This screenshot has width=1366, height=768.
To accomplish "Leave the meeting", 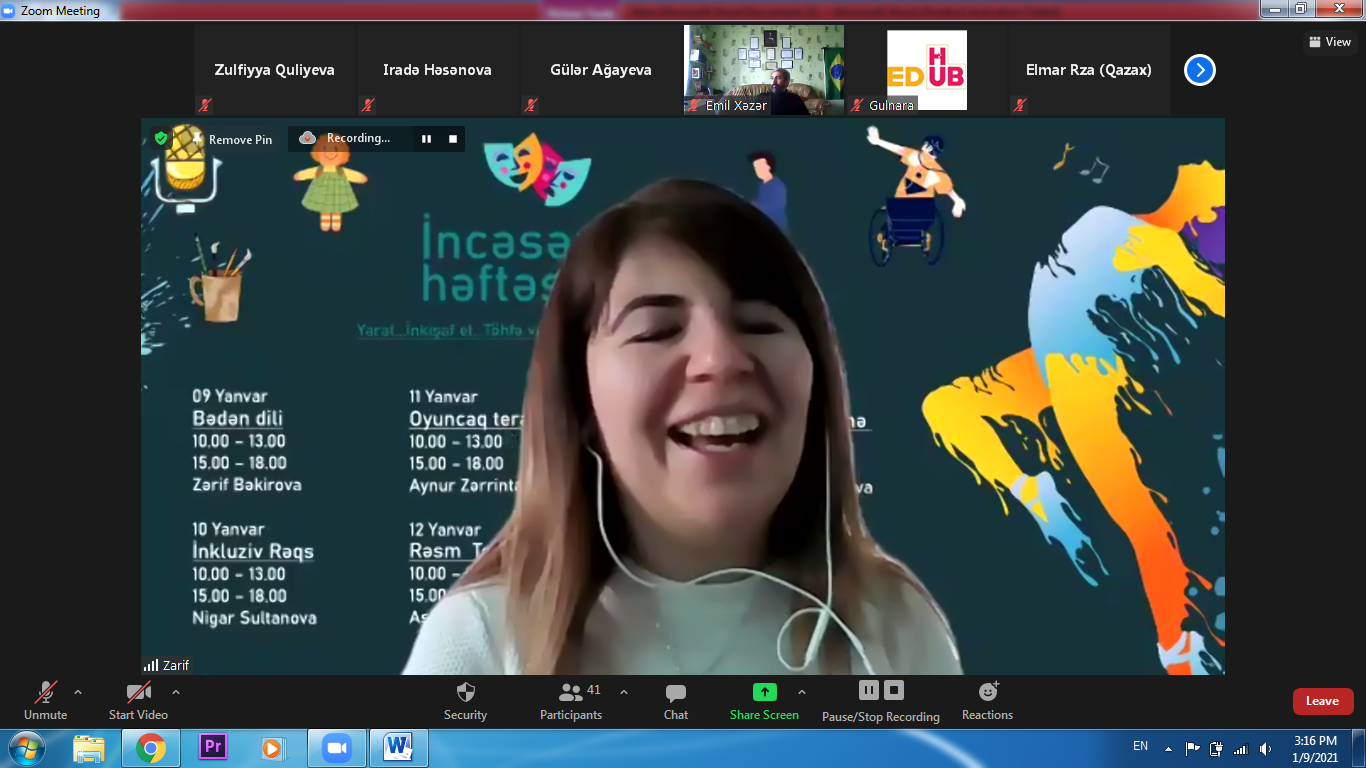I will (x=1322, y=701).
